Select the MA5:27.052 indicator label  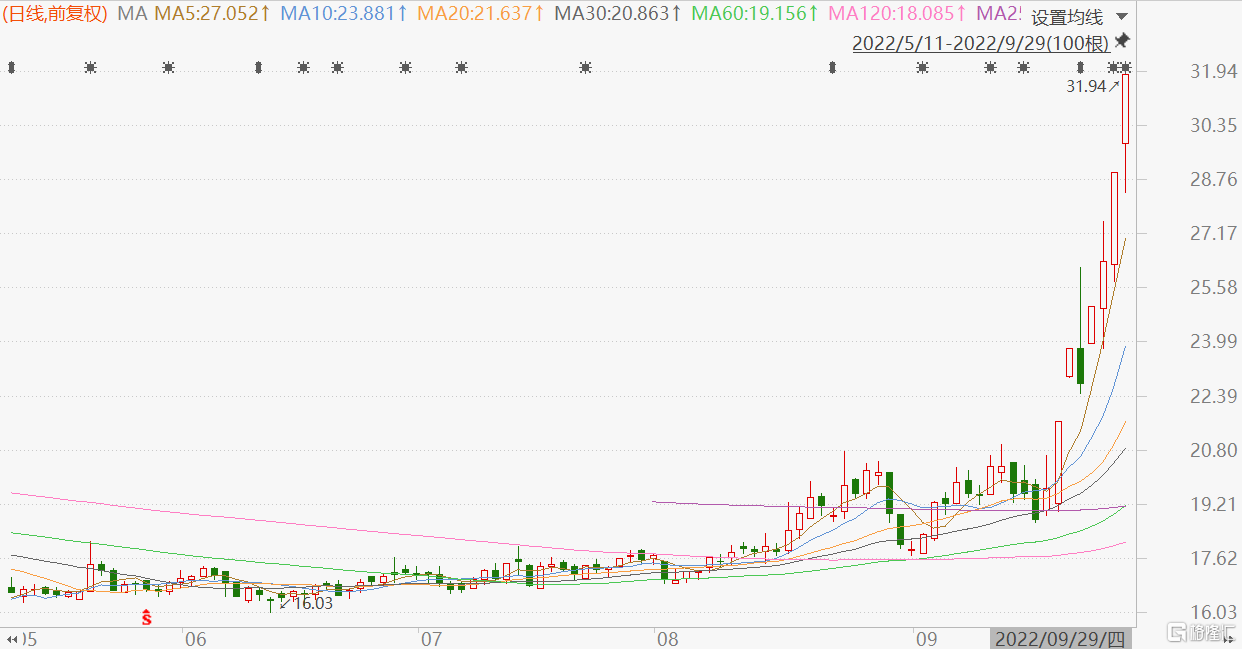click(211, 14)
